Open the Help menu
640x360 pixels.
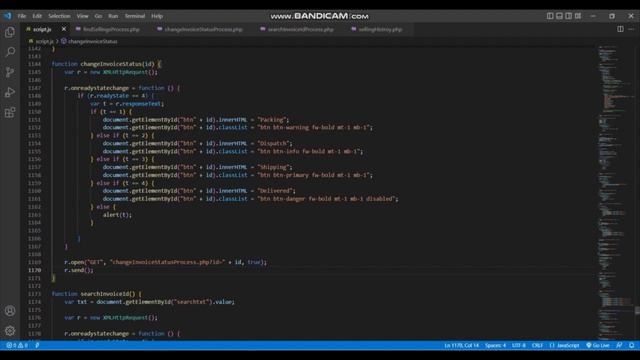click(x=157, y=16)
